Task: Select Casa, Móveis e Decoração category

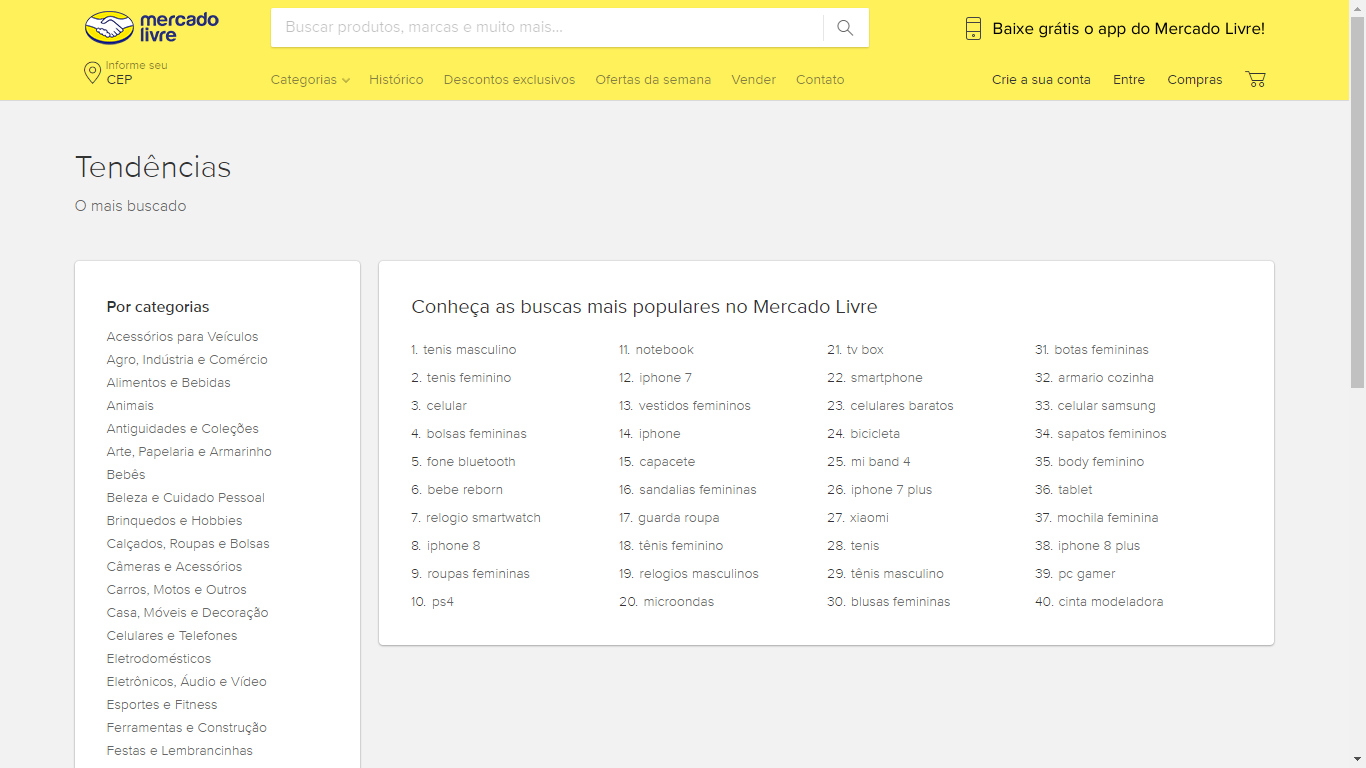Action: click(187, 613)
